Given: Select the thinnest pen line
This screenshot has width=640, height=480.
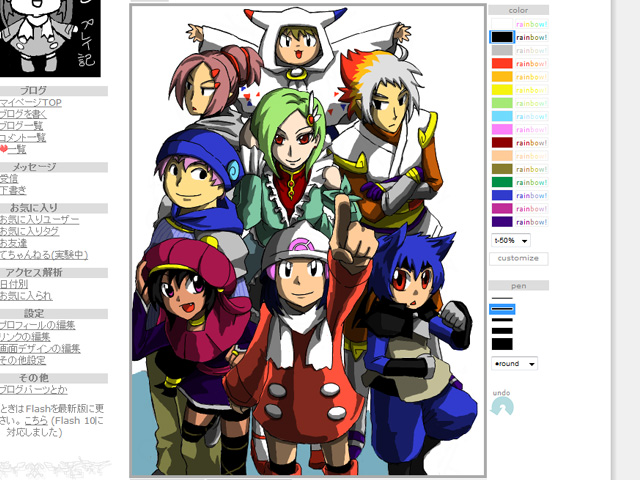Looking at the screenshot, I should pyautogui.click(x=502, y=298).
